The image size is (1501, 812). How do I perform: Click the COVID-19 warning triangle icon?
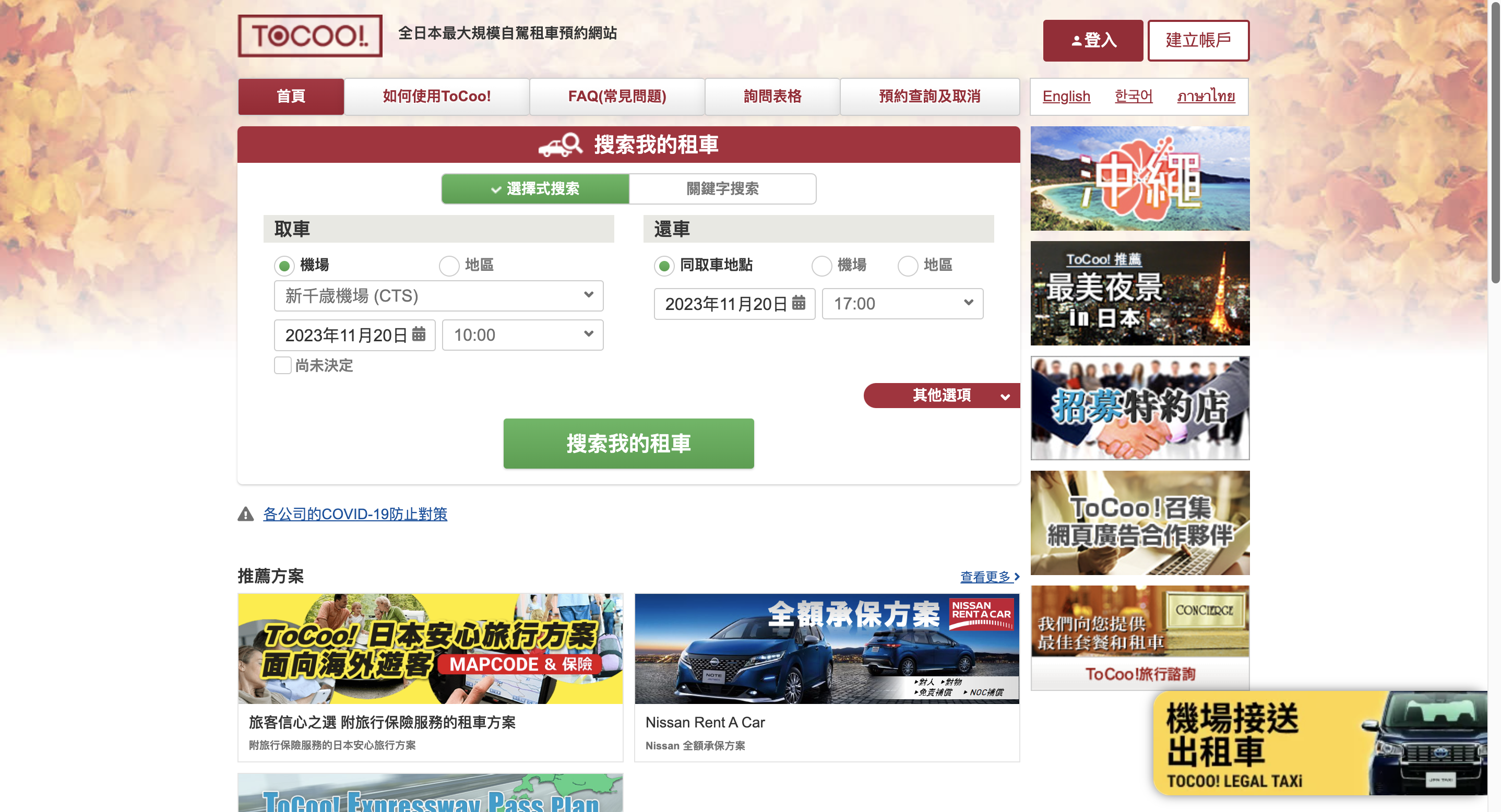coord(246,514)
